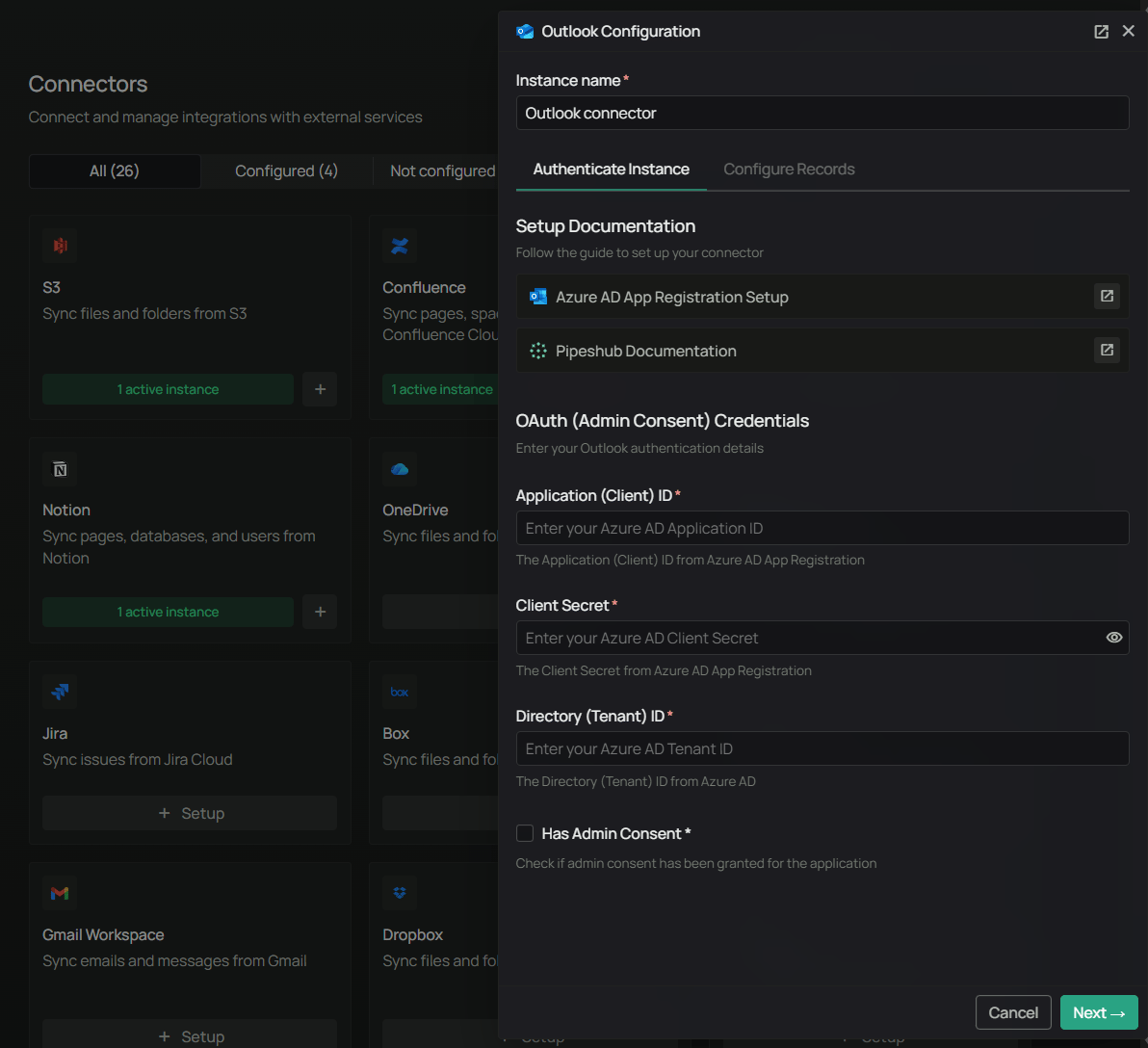Image resolution: width=1148 pixels, height=1048 pixels.
Task: Click the Gmail Workspace connector icon
Action: tap(60, 893)
